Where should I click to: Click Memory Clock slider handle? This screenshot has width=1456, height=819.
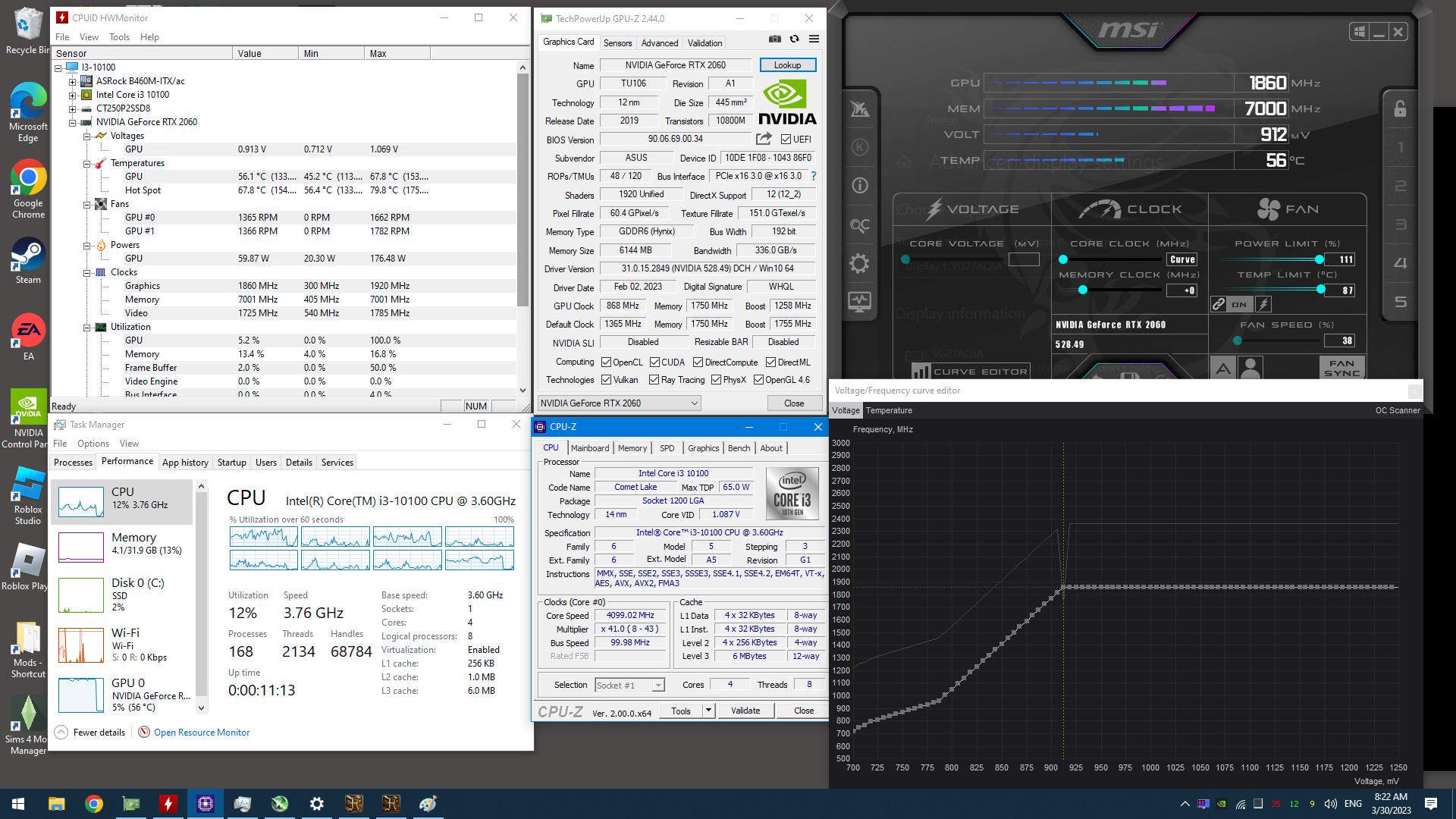pyautogui.click(x=1083, y=290)
